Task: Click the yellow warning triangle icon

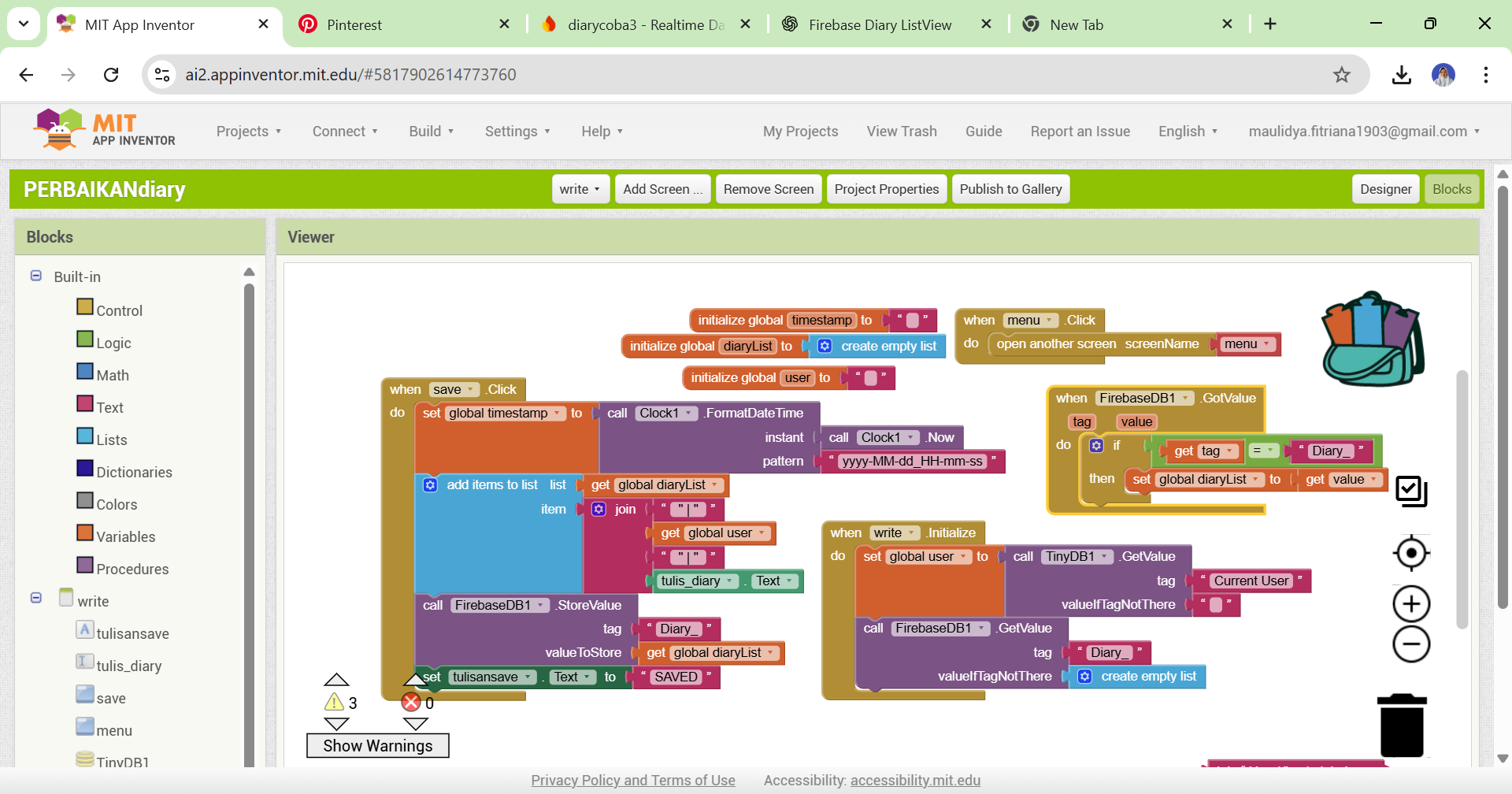Action: (335, 702)
